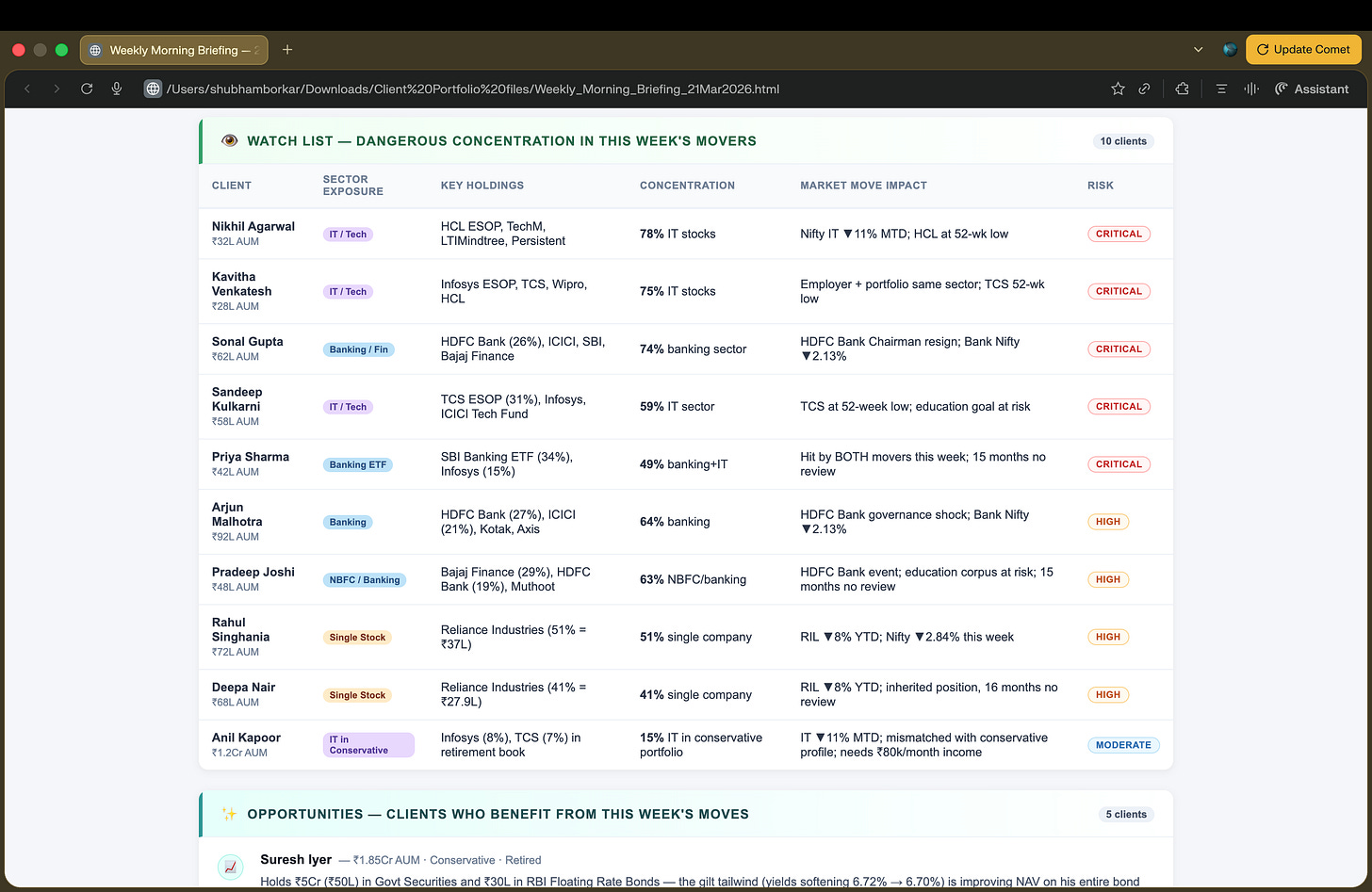Click the profile avatar icon
This screenshot has height=892, width=1372.
click(x=1230, y=50)
